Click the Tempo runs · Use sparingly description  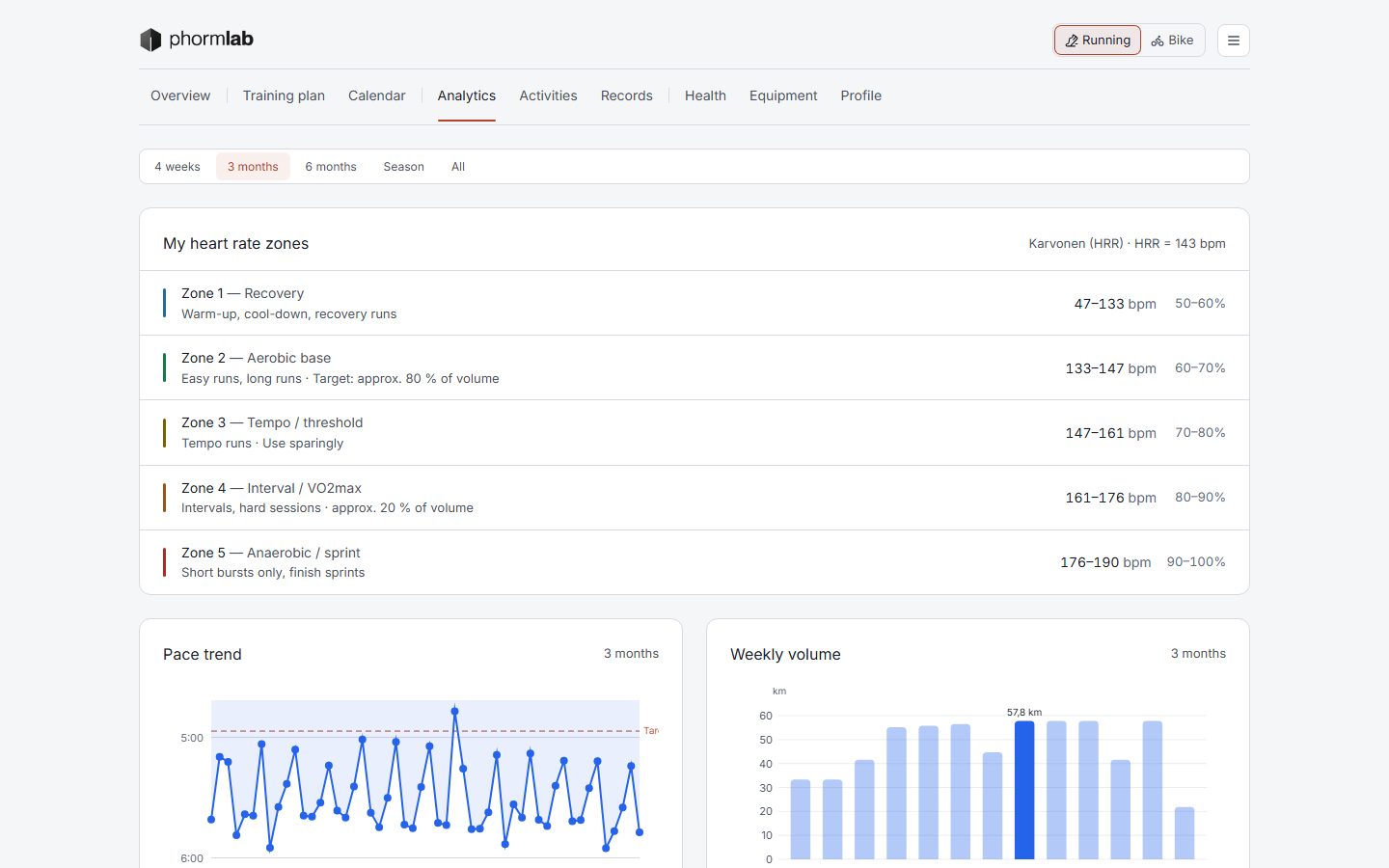[262, 443]
